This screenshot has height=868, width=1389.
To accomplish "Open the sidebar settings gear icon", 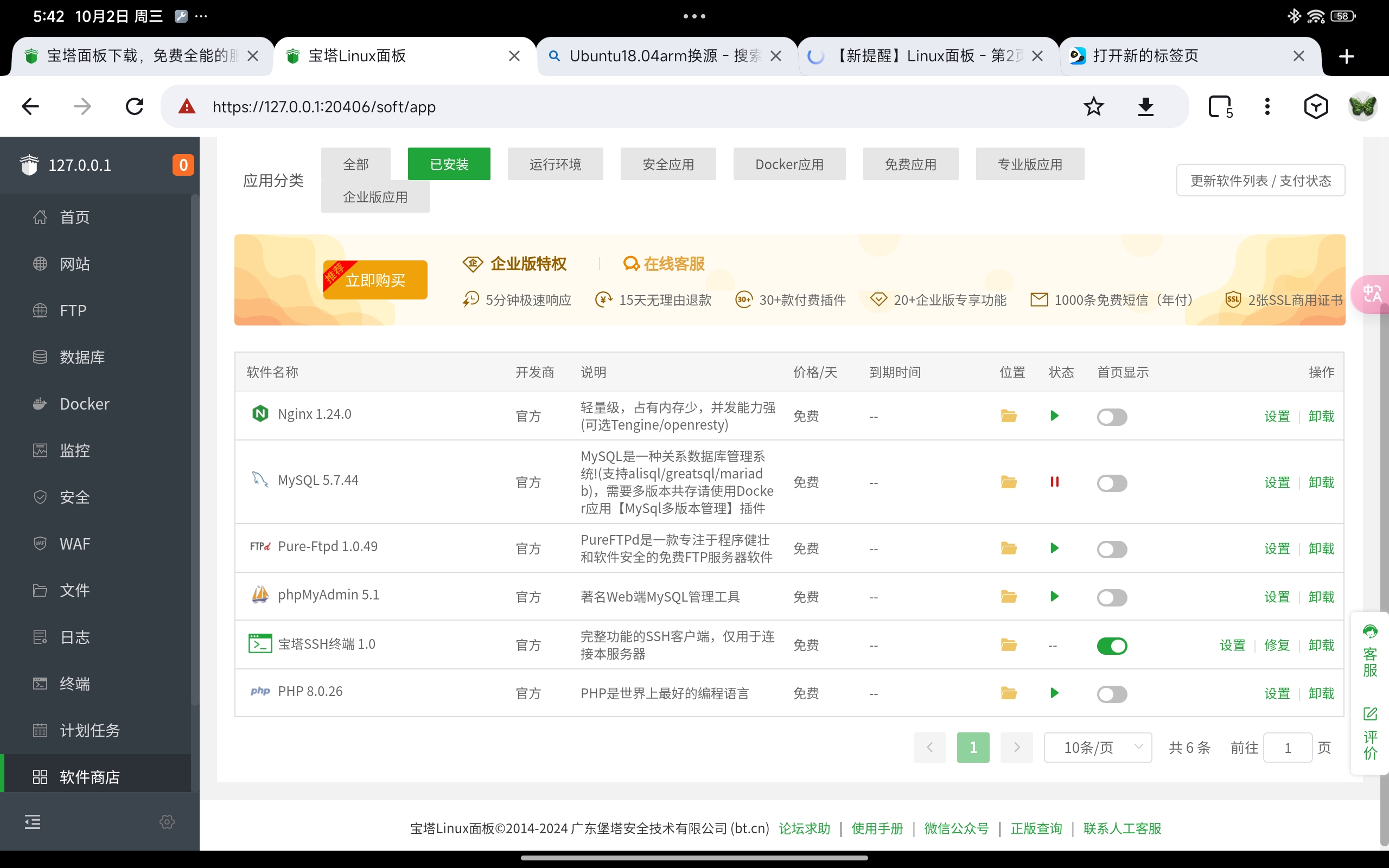I will [167, 822].
